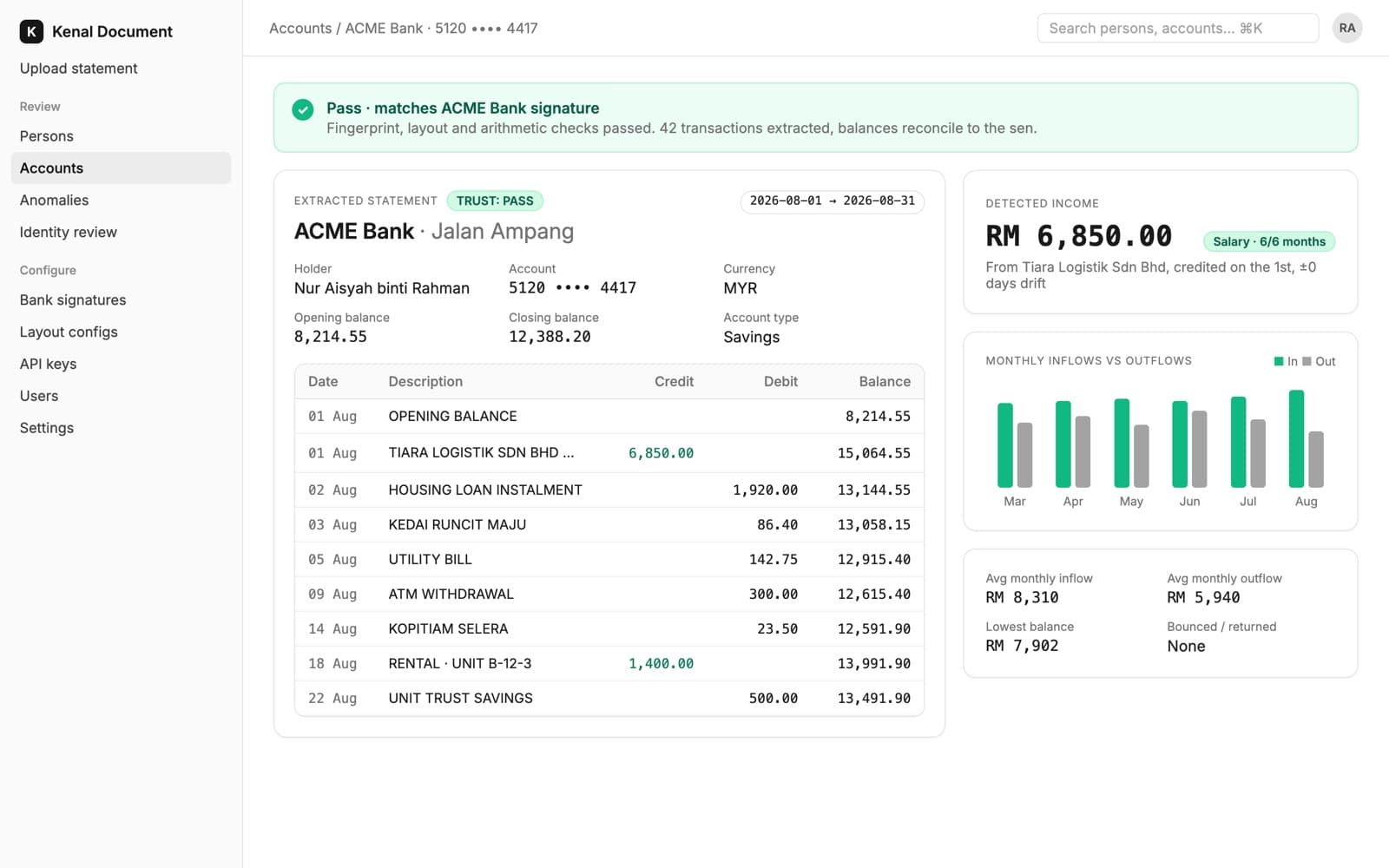Click the gray Out legend swatch

(1307, 362)
